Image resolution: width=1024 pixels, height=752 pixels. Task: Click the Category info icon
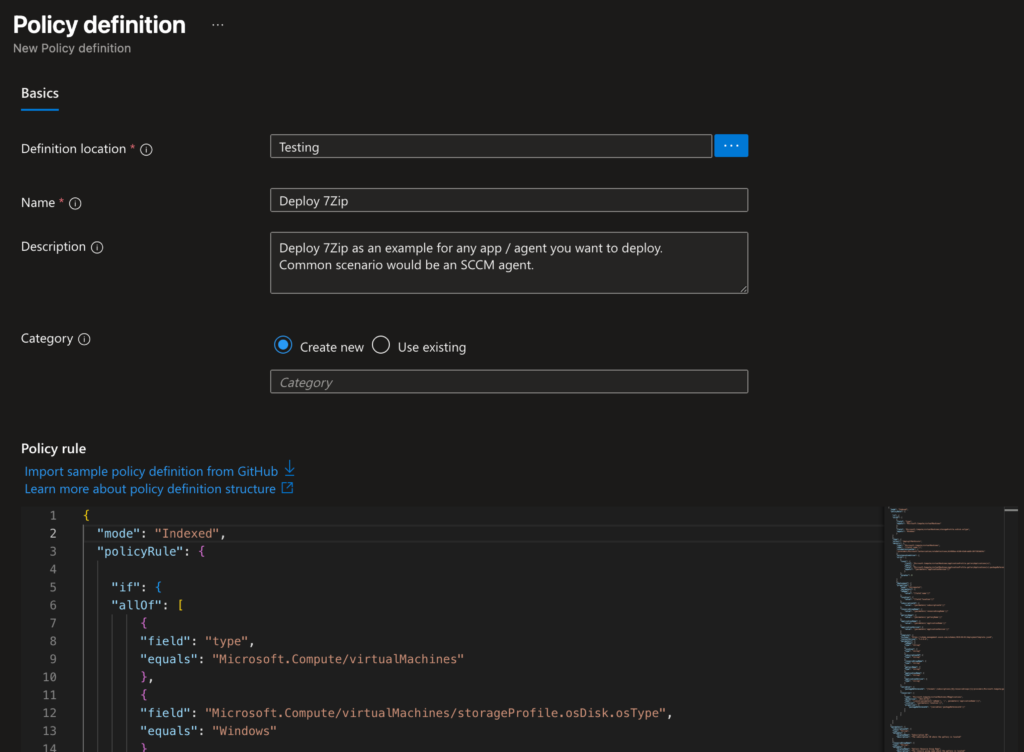pyautogui.click(x=84, y=339)
